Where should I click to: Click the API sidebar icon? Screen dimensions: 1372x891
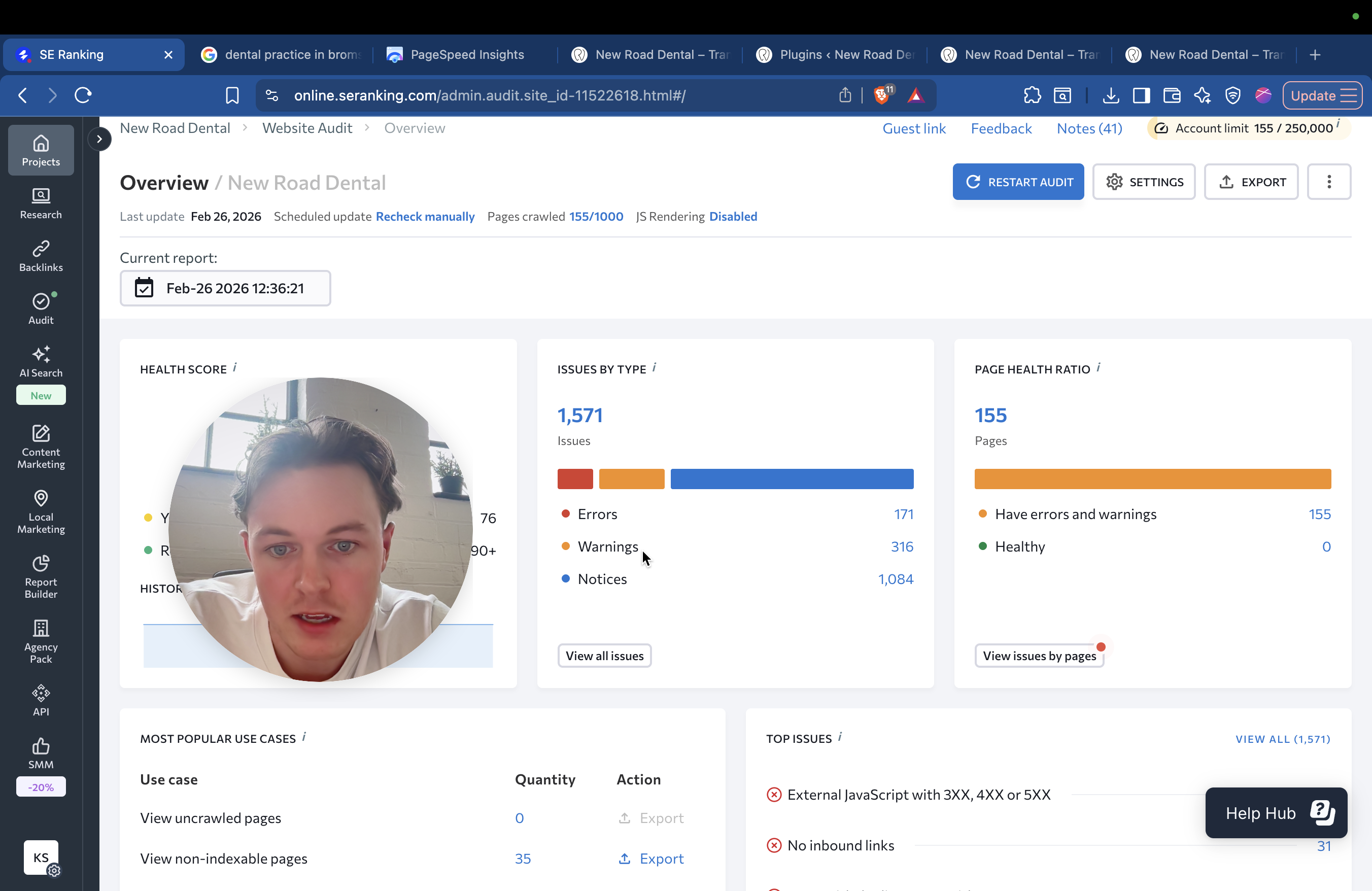41,700
